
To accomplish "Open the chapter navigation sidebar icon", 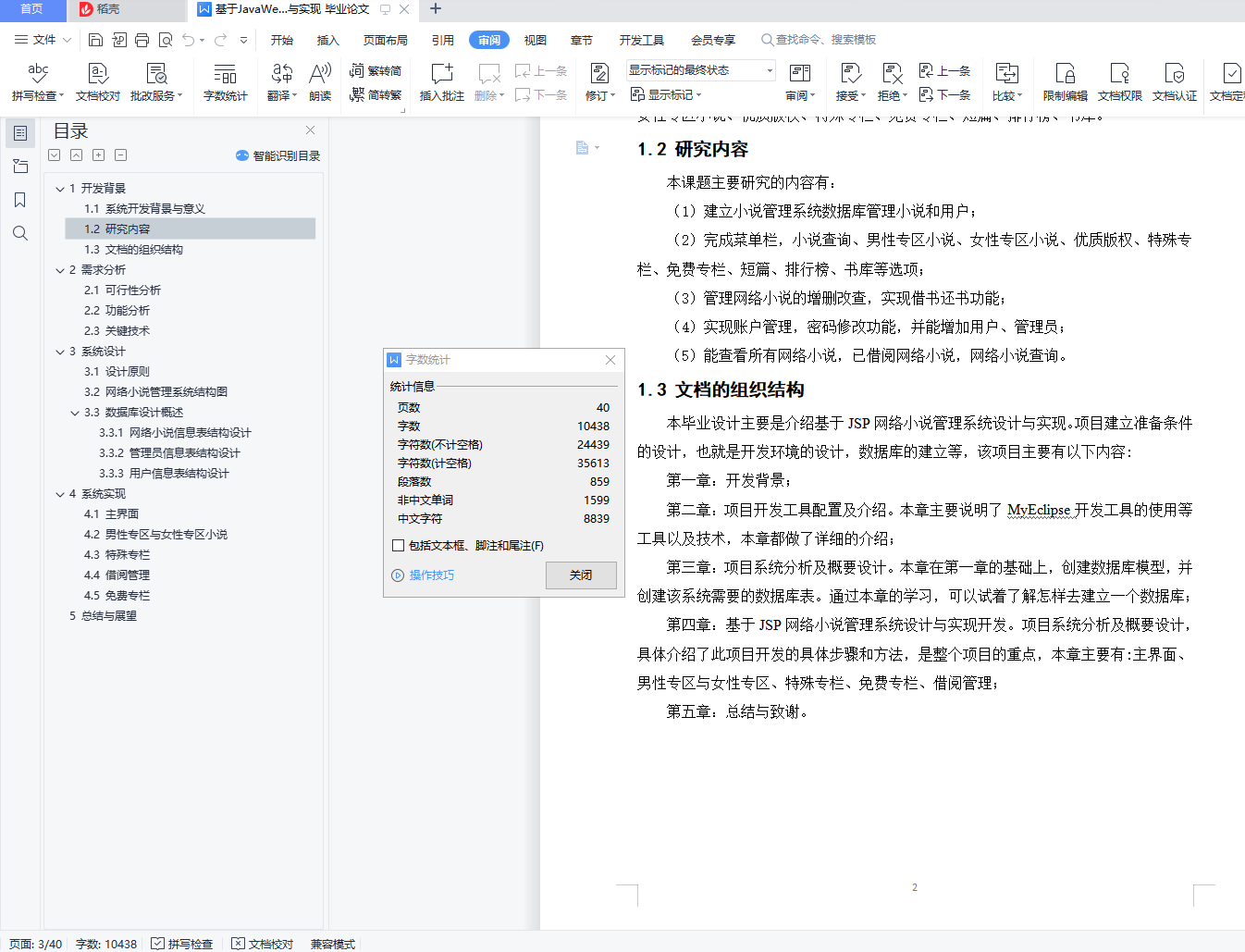I will coord(20,167).
